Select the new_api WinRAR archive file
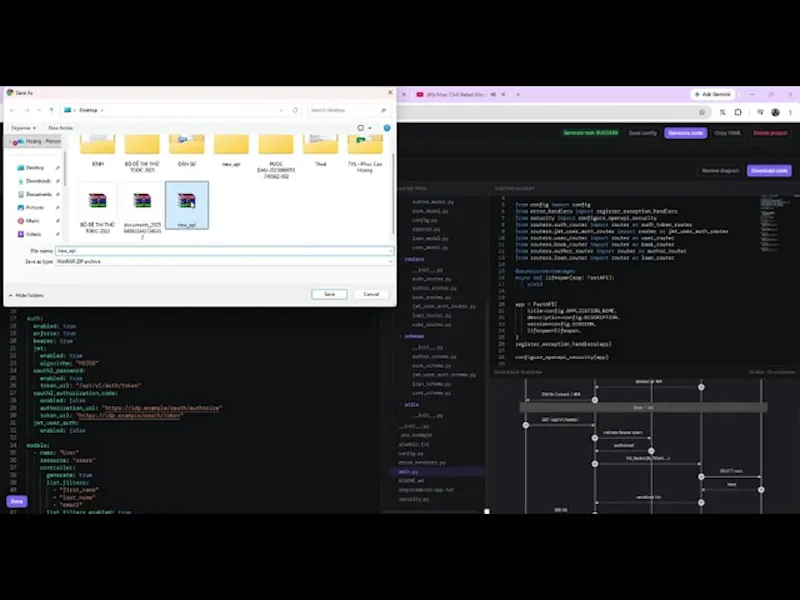 pos(187,205)
